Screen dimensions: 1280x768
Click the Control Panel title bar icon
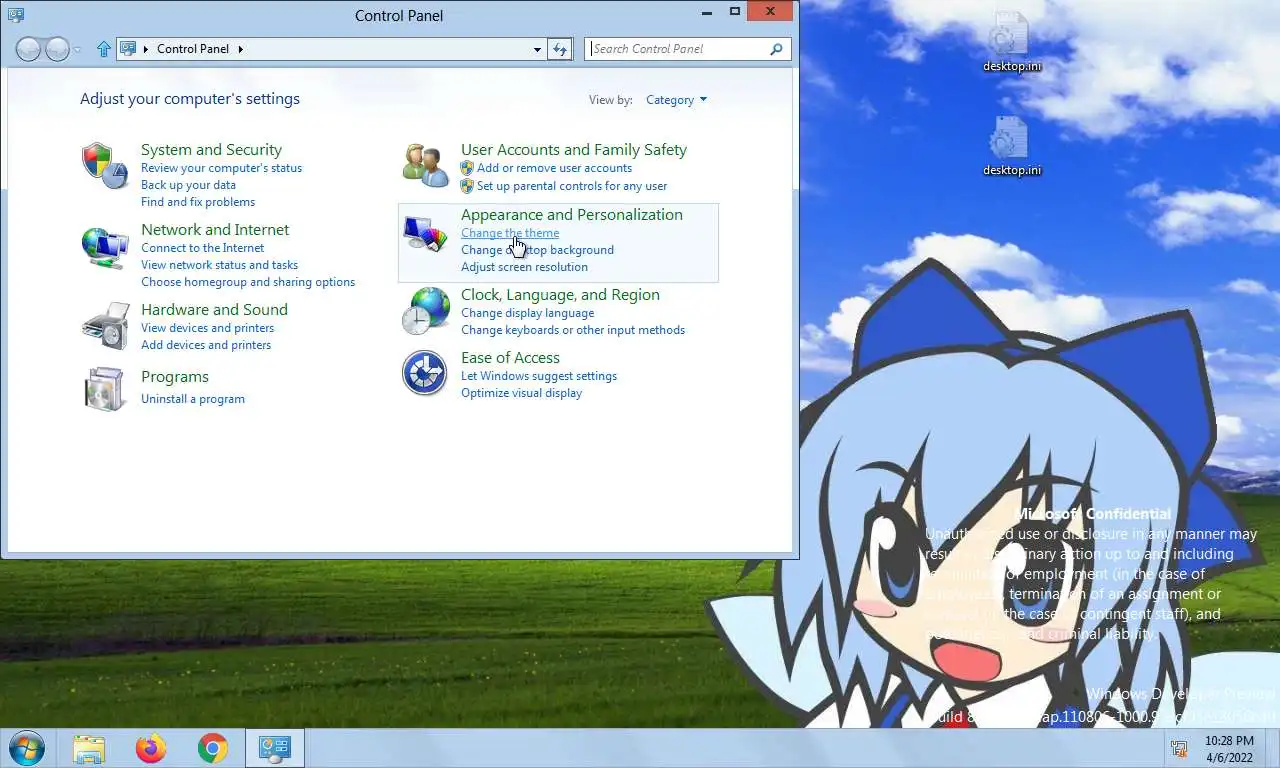tap(15, 14)
